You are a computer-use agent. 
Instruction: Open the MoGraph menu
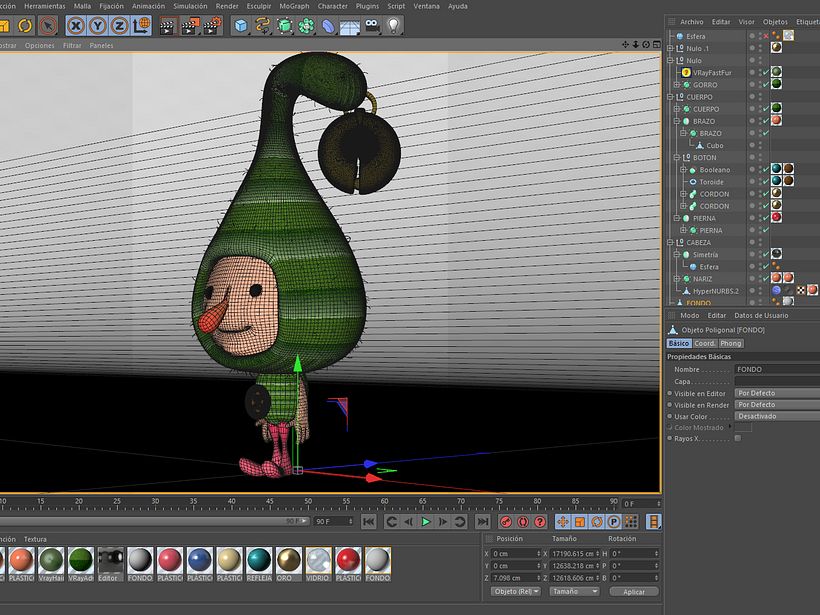pyautogui.click(x=294, y=6)
